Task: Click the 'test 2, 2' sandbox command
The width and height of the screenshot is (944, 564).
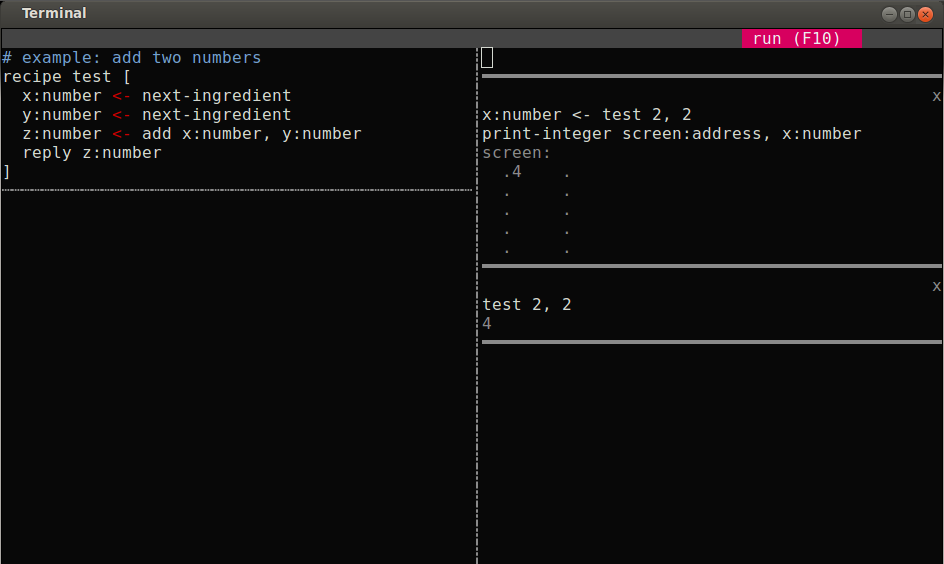Action: click(x=527, y=305)
